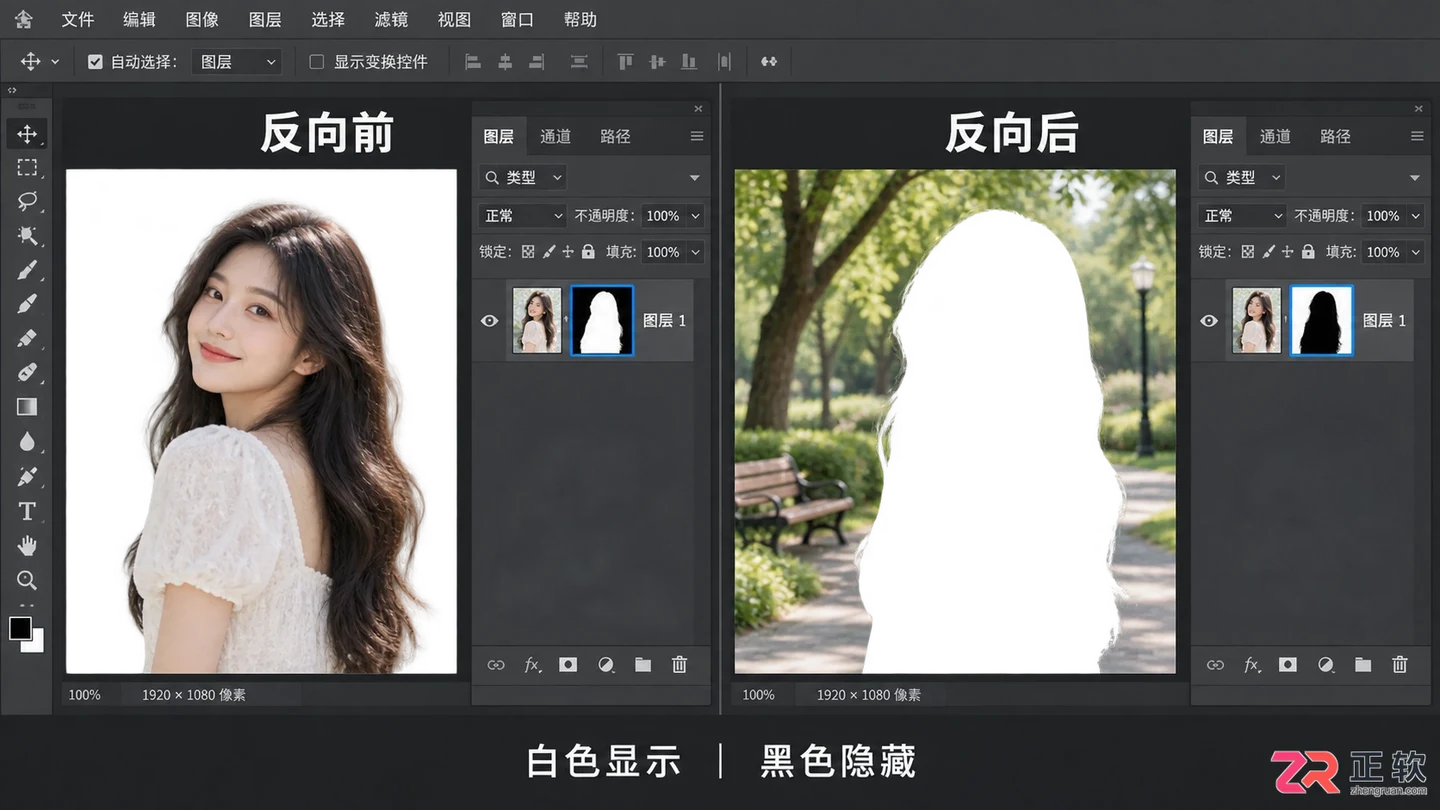This screenshot has width=1440, height=810.
Task: Toggle lock transparent pixels in 反向后 panel
Action: pos(1248,252)
